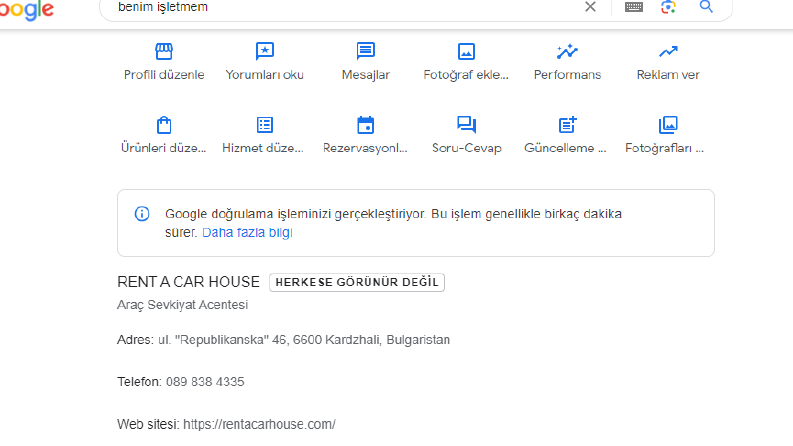
Task: Click the HERKESE GÖRÜNÜR DEĞİL badge
Action: coord(357,282)
